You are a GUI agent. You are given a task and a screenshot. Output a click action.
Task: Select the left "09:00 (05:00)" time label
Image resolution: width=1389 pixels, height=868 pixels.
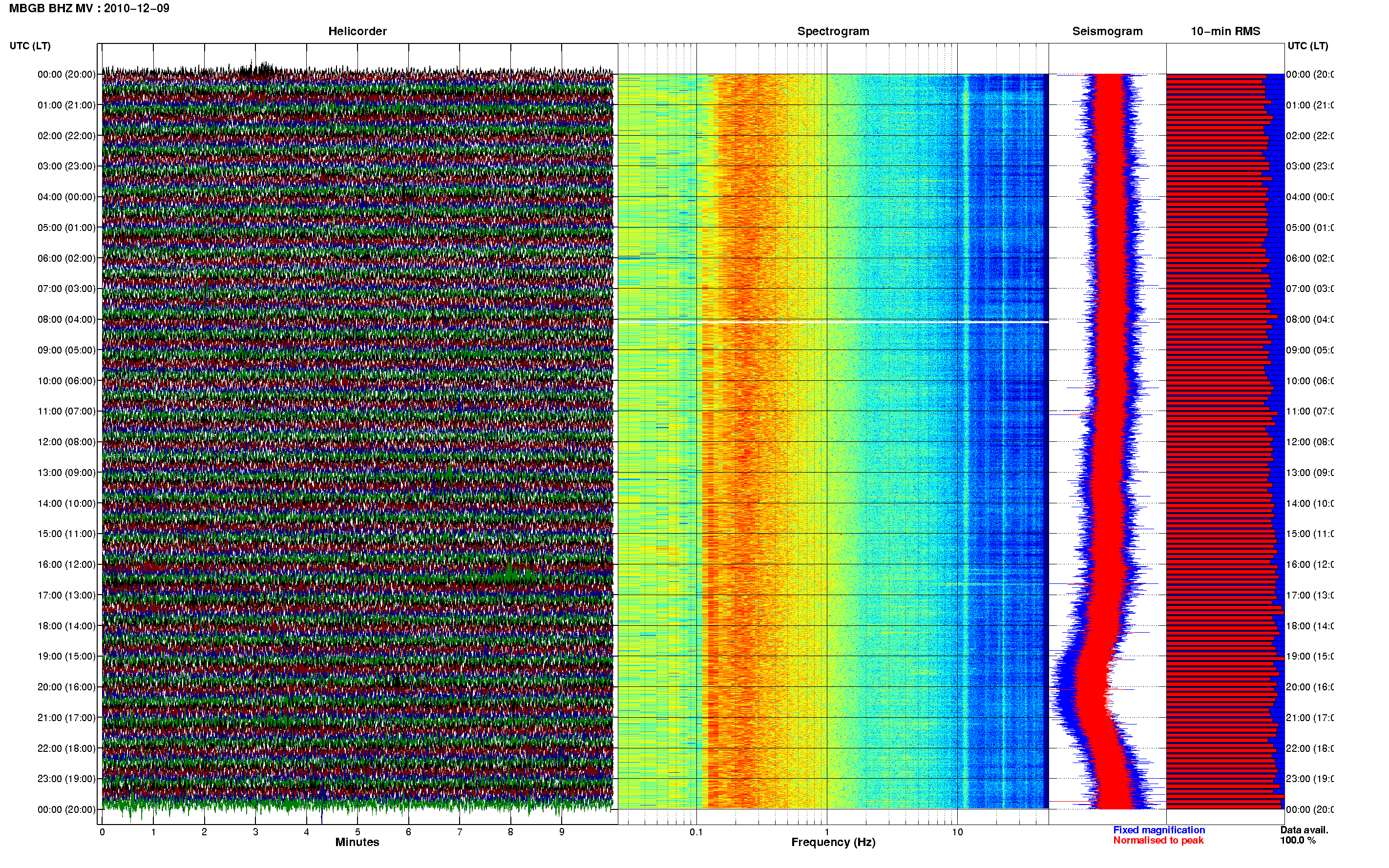pos(66,350)
